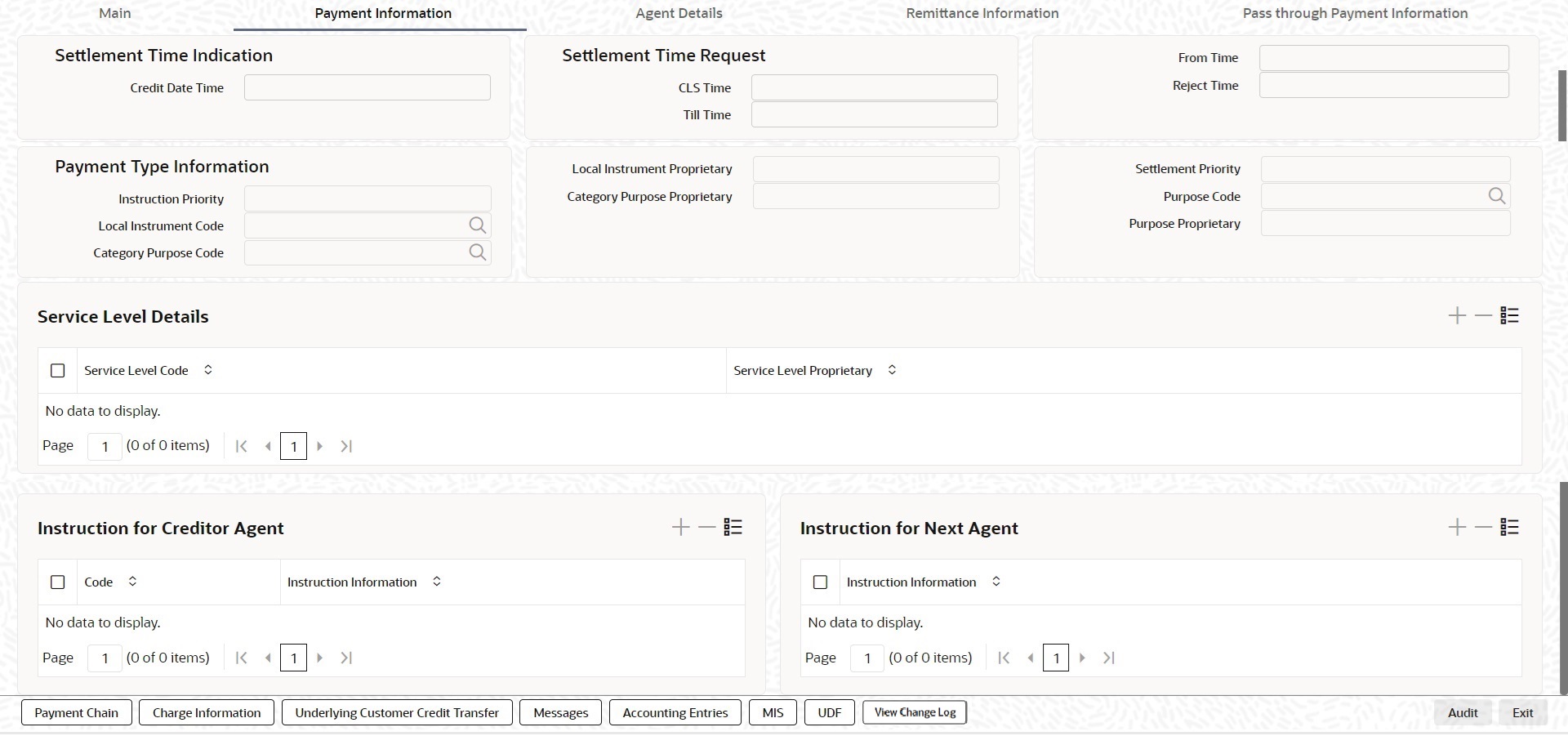Go to first page of Next Agent table

1004,658
